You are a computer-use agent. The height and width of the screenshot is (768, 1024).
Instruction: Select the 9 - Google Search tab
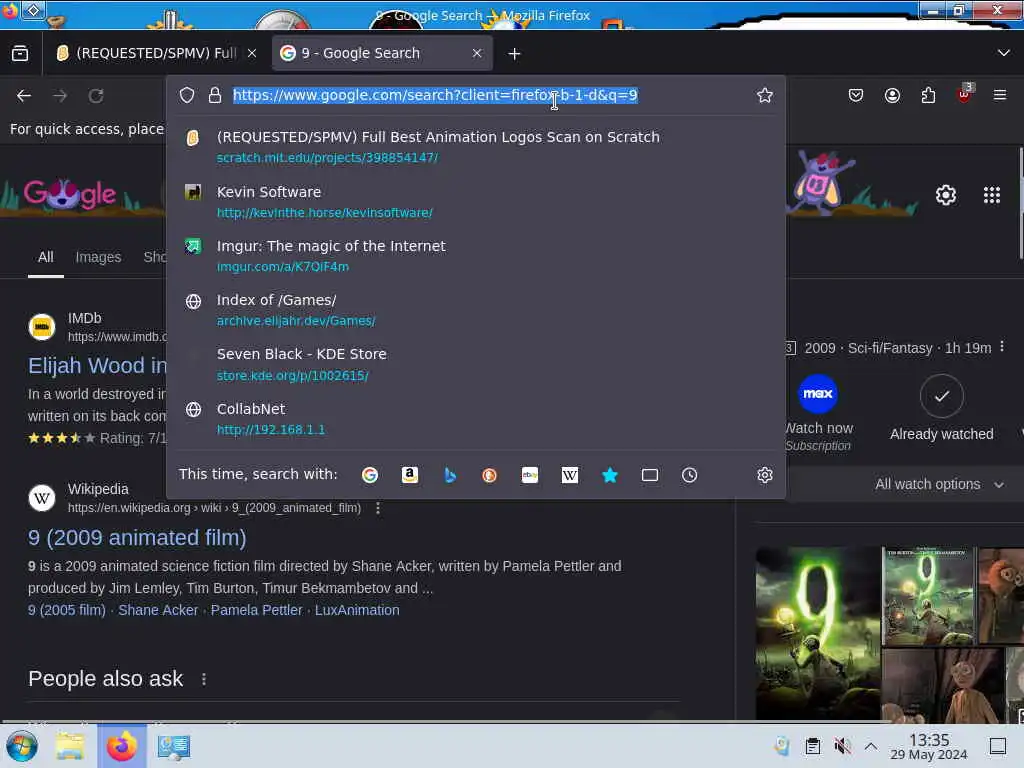tap(382, 53)
